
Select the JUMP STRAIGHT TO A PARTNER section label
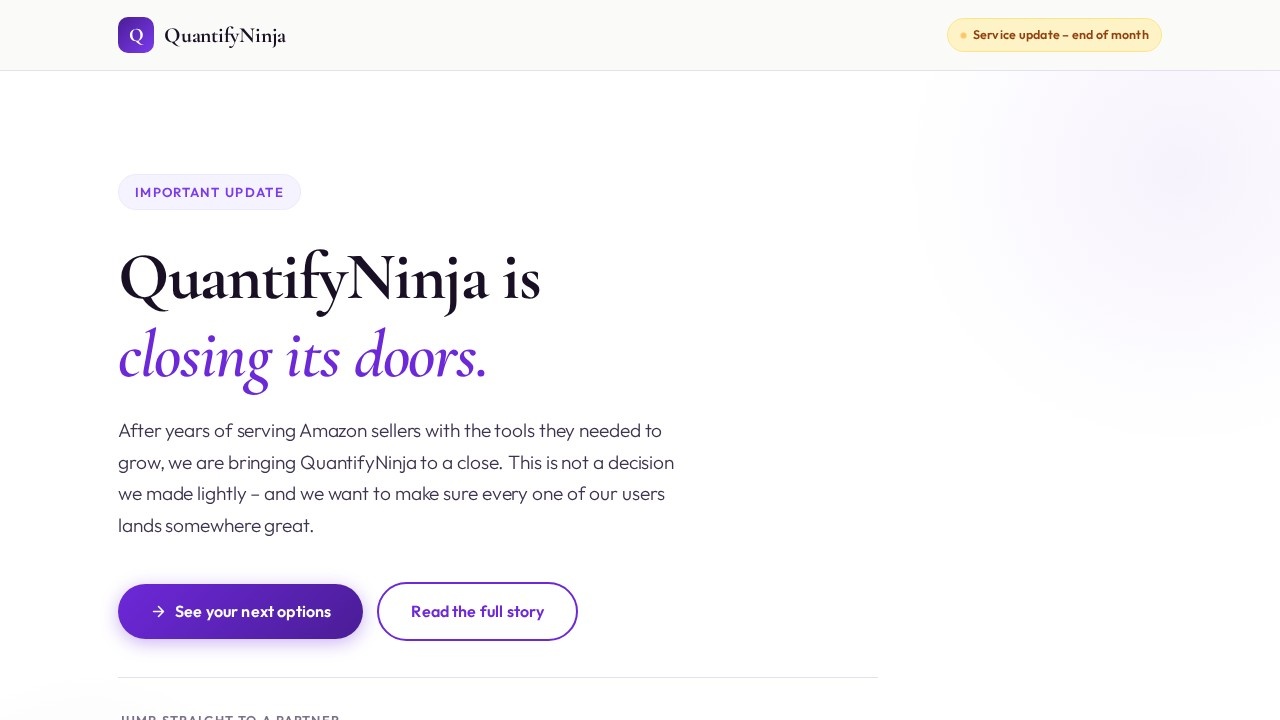(229, 717)
